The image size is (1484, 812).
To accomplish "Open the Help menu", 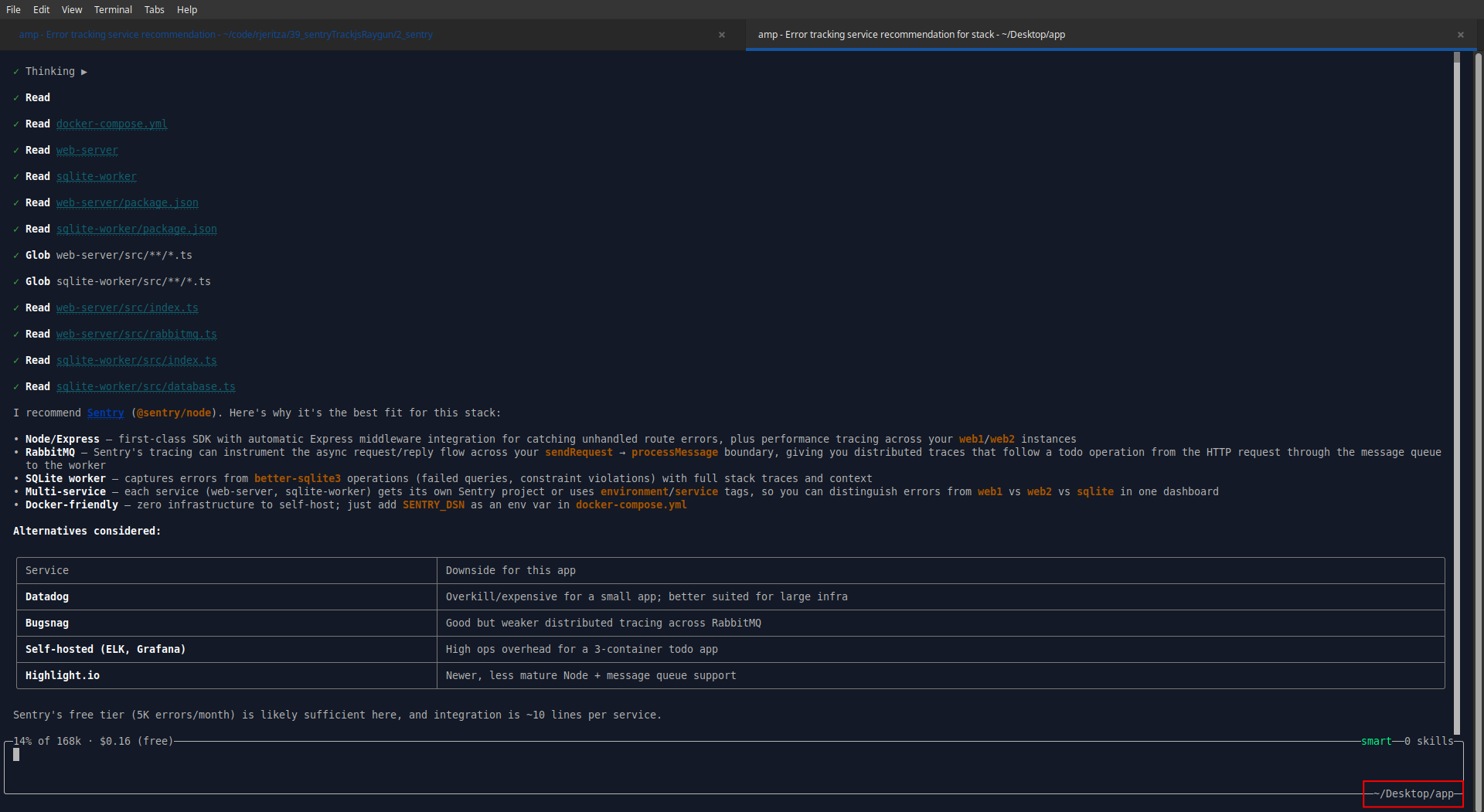I will point(187,9).
